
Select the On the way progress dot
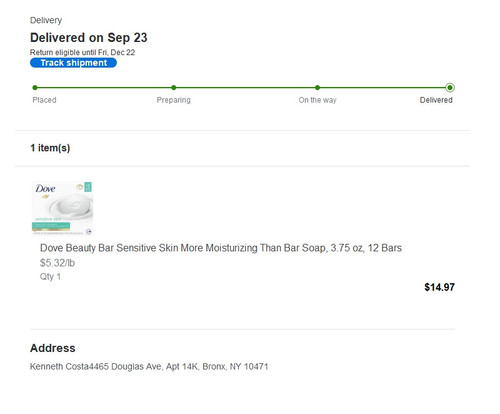coord(317,88)
